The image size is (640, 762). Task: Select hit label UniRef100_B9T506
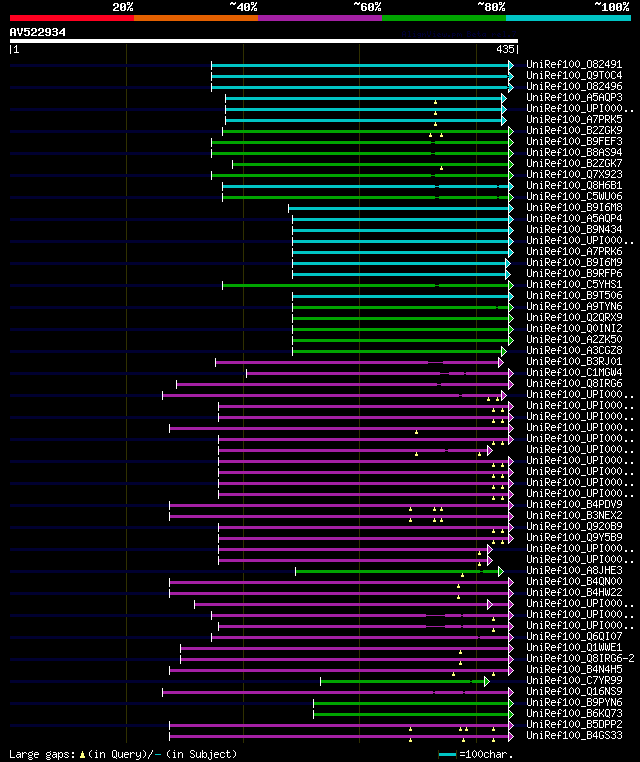(x=574, y=295)
